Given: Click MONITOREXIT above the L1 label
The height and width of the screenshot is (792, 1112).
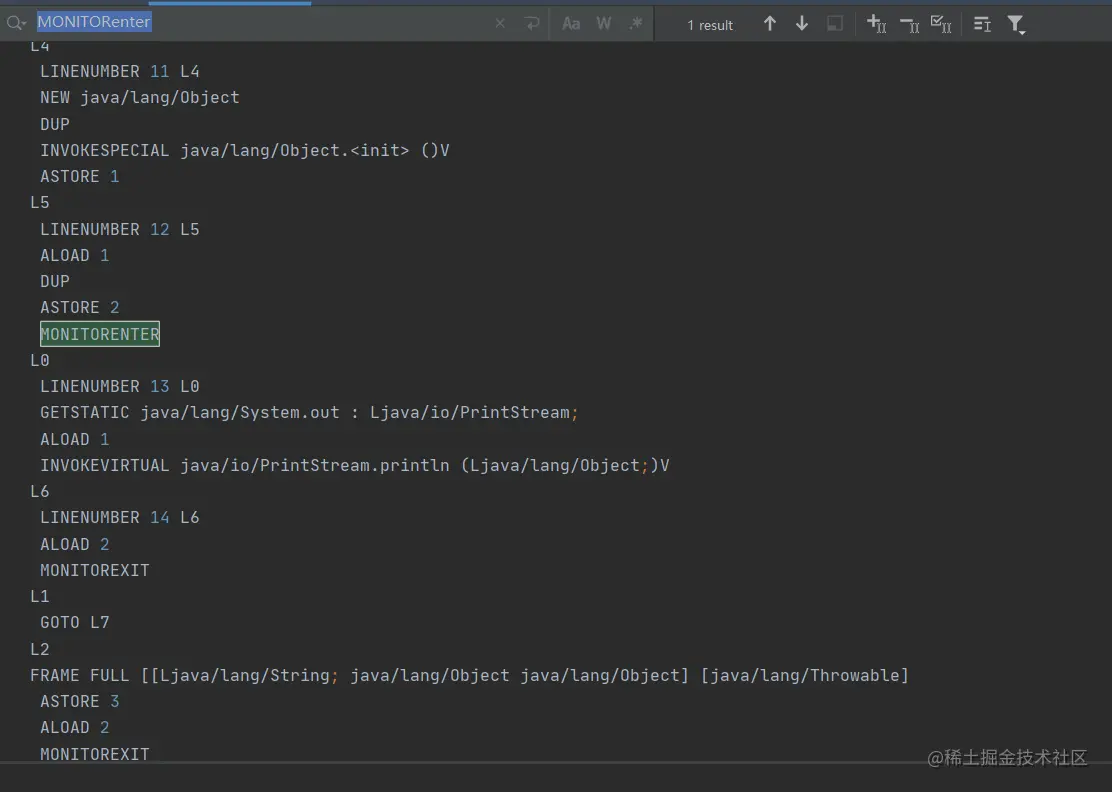Looking at the screenshot, I should 95,570.
